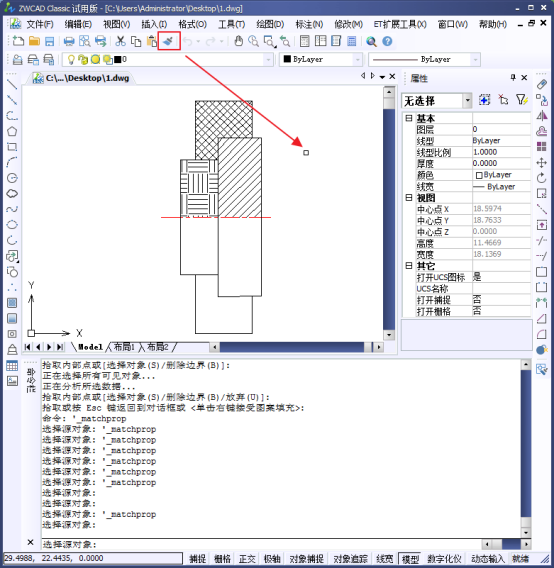Open the 绘图(D) menu

pos(270,24)
